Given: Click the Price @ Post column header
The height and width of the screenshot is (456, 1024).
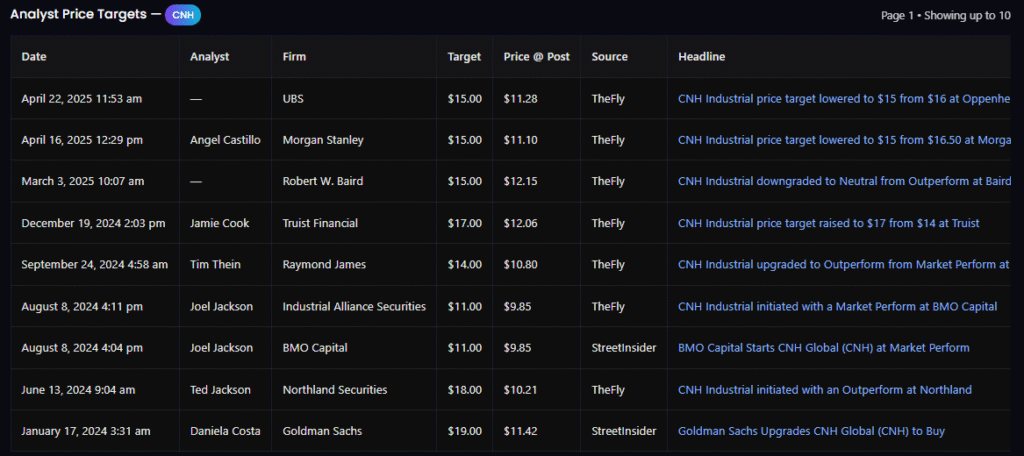Looking at the screenshot, I should tap(536, 57).
